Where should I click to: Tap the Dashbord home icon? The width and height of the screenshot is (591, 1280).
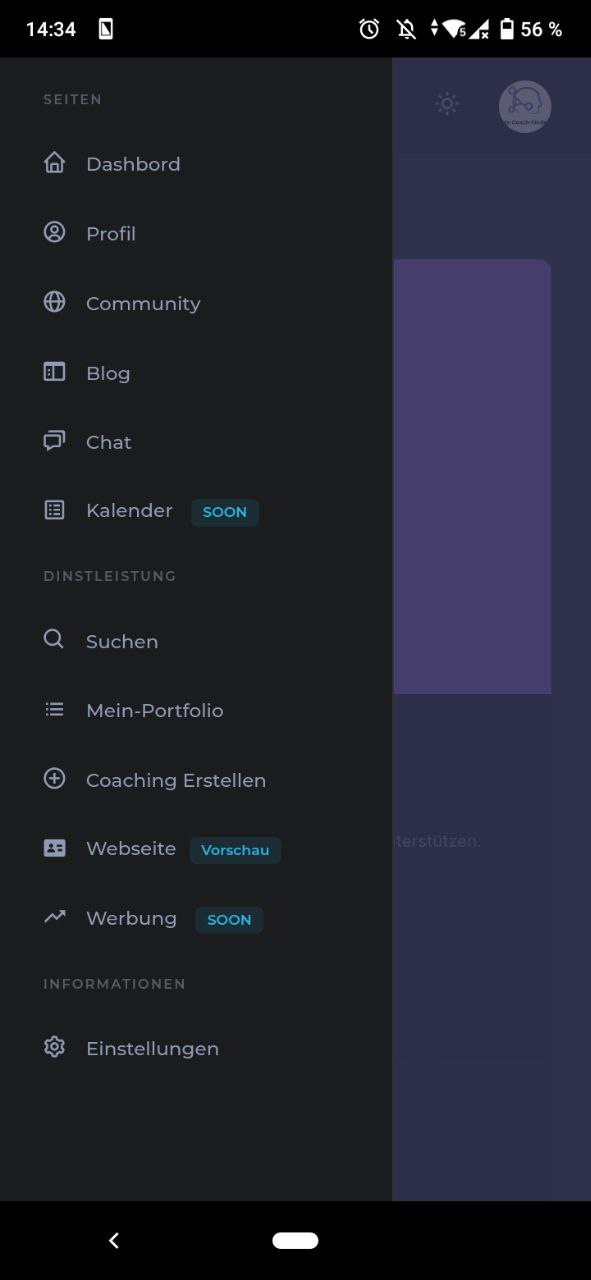(54, 163)
